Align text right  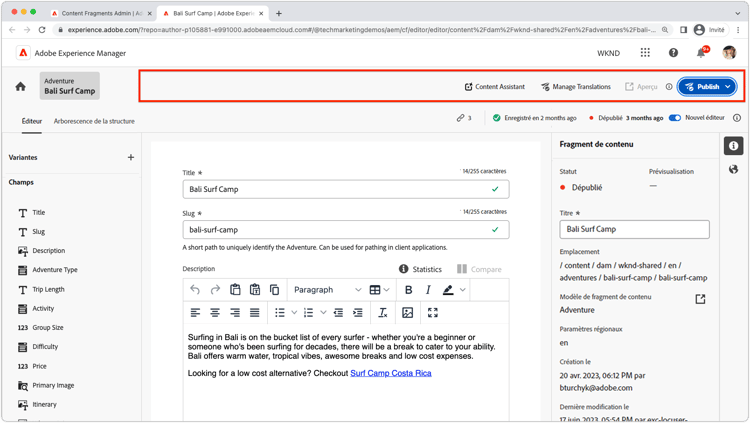235,312
